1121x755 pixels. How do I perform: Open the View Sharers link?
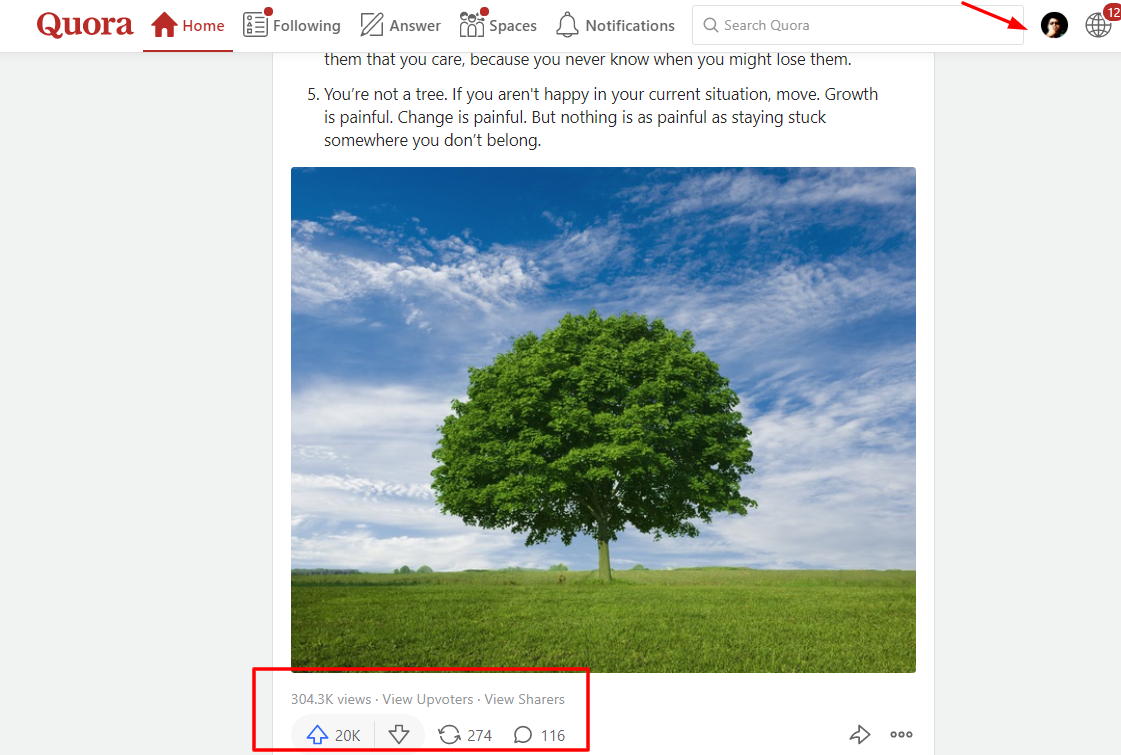point(524,699)
